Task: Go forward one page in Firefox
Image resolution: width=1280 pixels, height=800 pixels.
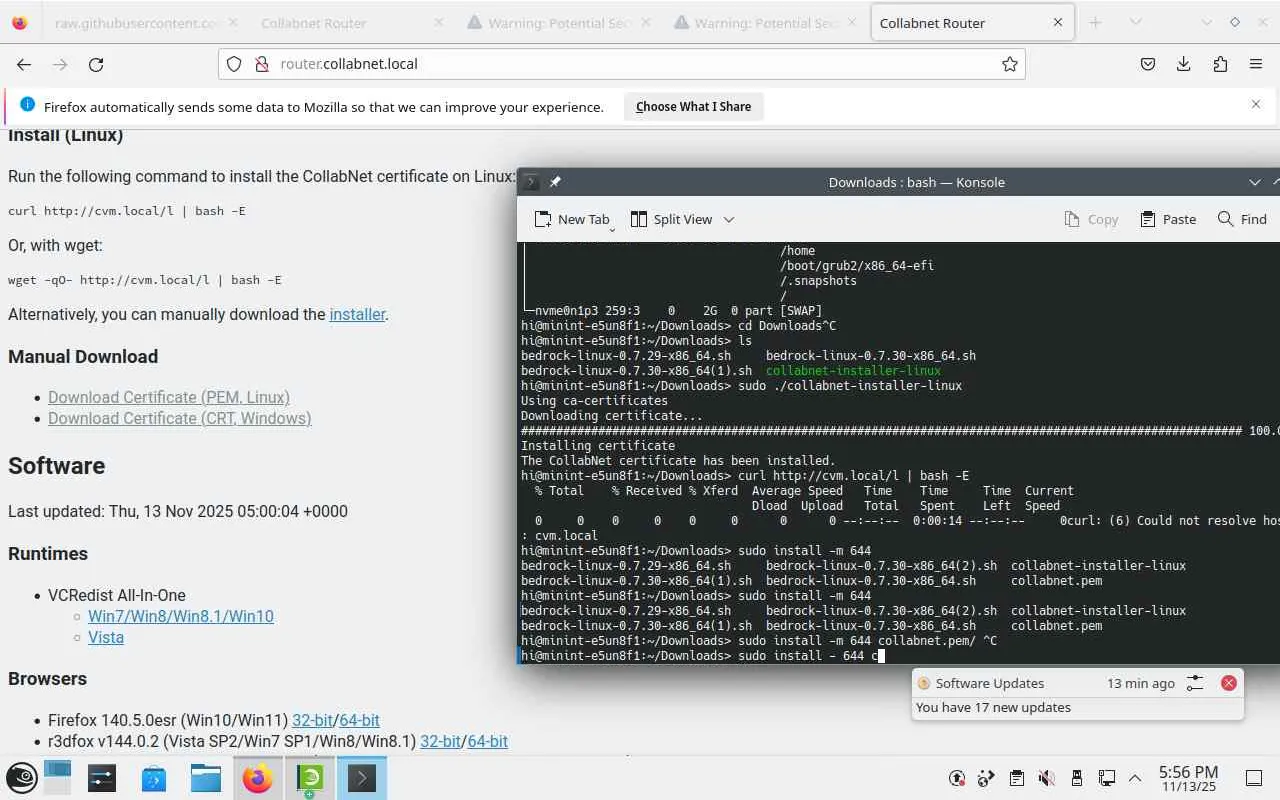Action: coord(60,64)
